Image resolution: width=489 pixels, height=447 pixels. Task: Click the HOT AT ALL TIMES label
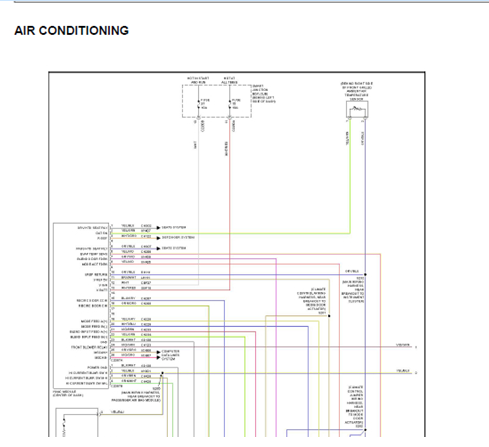[x=229, y=80]
